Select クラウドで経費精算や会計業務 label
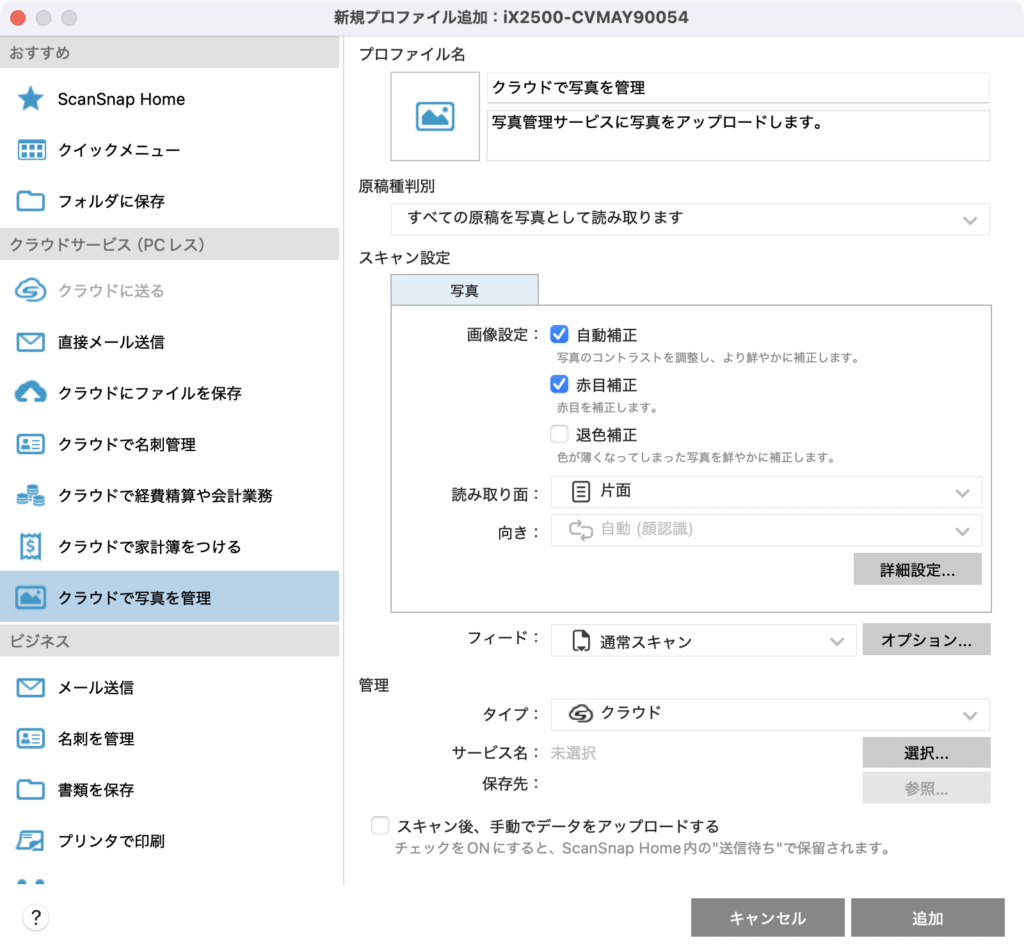This screenshot has width=1024, height=952. 165,495
